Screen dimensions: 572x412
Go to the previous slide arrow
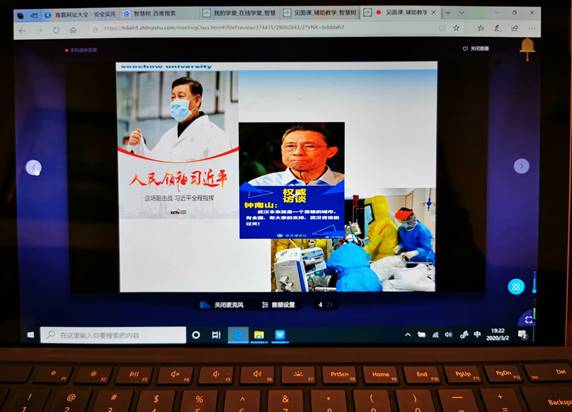coord(34,168)
